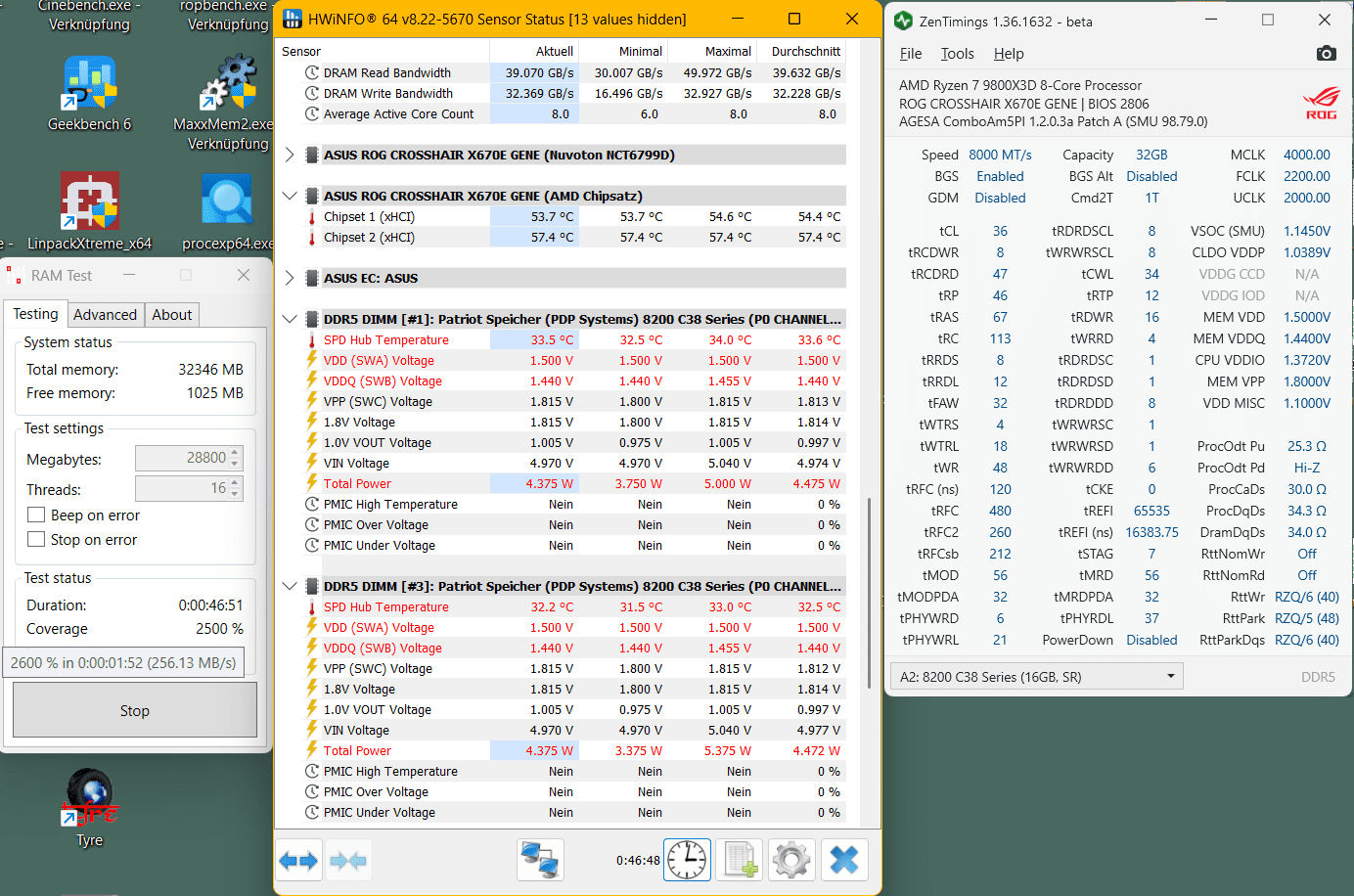1354x896 pixels.
Task: Click the HWiNFO expand layout arrows icon
Action: pyautogui.click(x=298, y=861)
